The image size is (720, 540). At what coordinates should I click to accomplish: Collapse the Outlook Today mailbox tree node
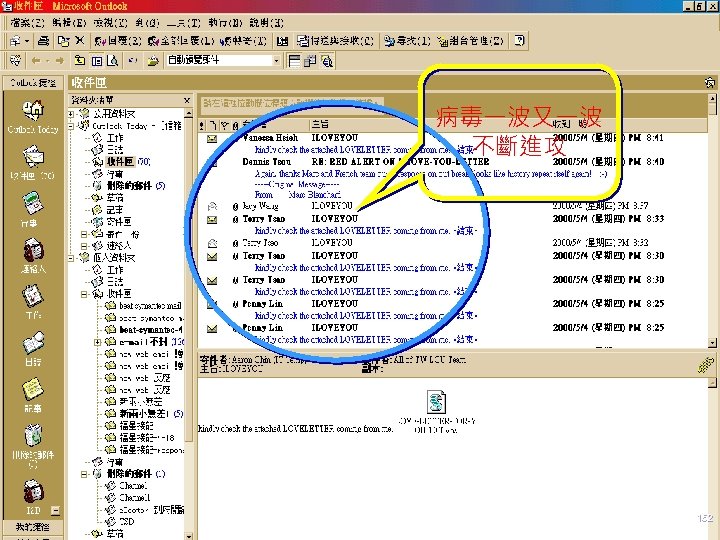(x=71, y=126)
